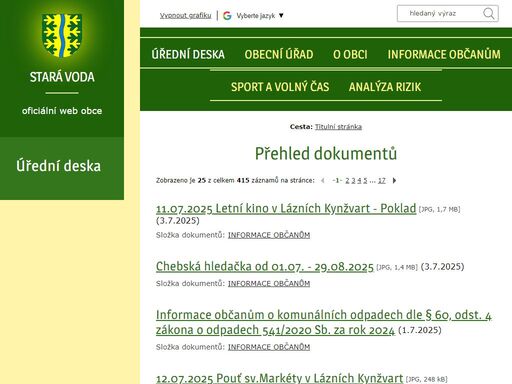
Task: Open Chebská hledačka od 01.07. document
Action: click(x=265, y=266)
